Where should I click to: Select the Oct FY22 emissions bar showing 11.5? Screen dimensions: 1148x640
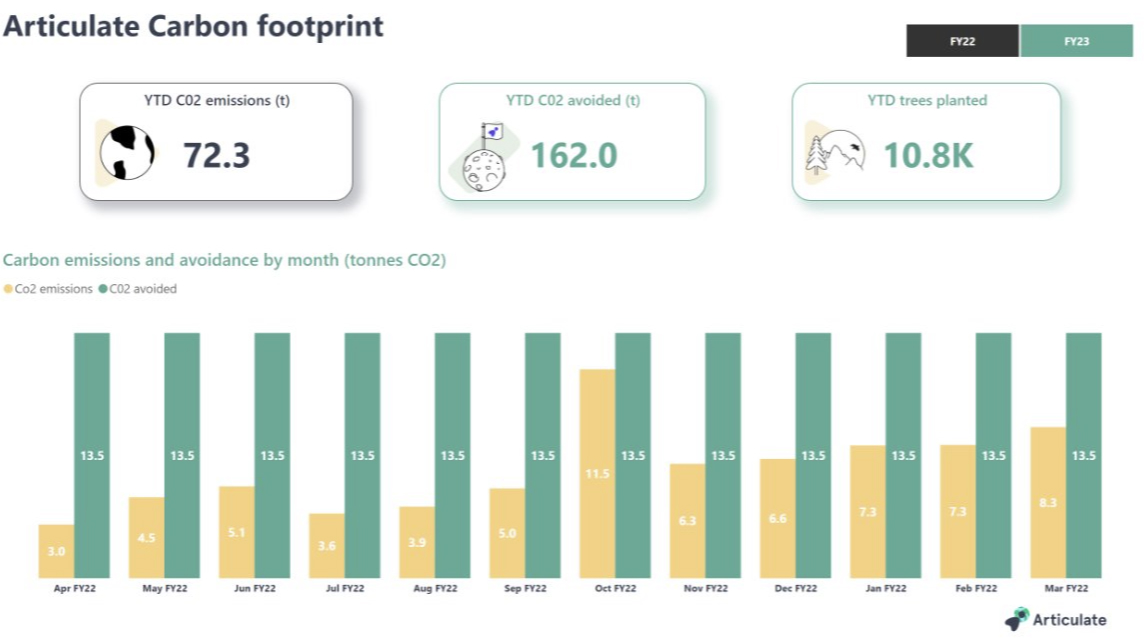pyautogui.click(x=597, y=470)
